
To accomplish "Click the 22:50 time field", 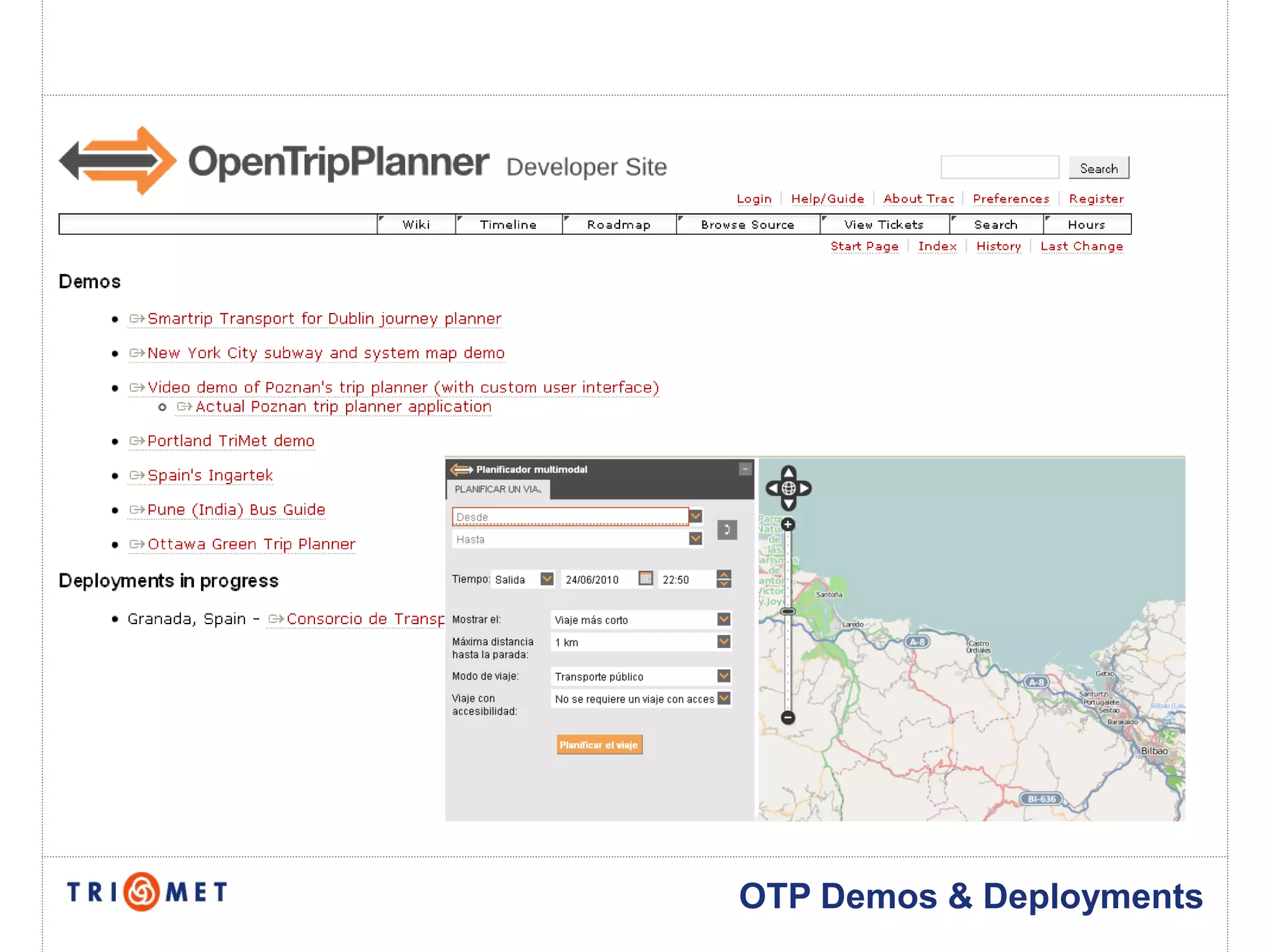I will point(686,580).
